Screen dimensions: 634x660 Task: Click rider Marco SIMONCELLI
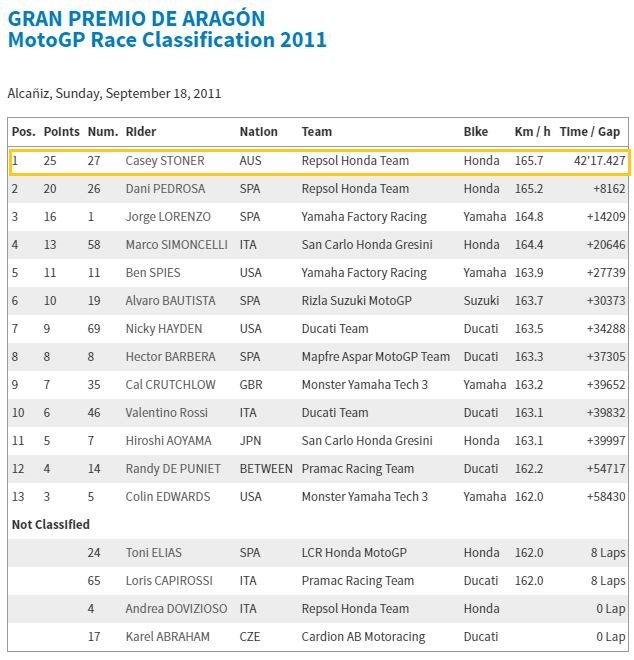178,244
